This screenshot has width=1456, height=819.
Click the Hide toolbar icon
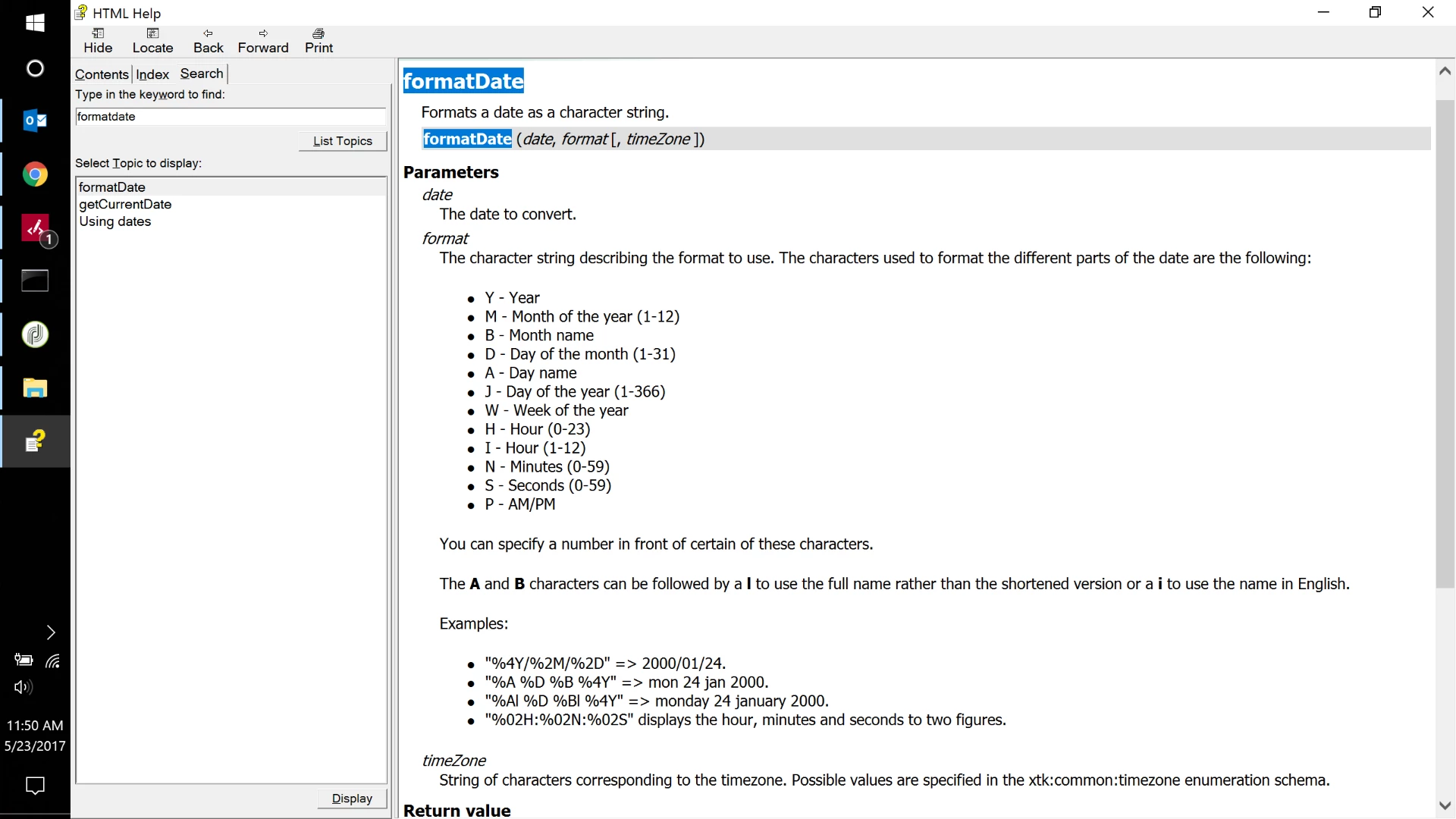tap(98, 40)
